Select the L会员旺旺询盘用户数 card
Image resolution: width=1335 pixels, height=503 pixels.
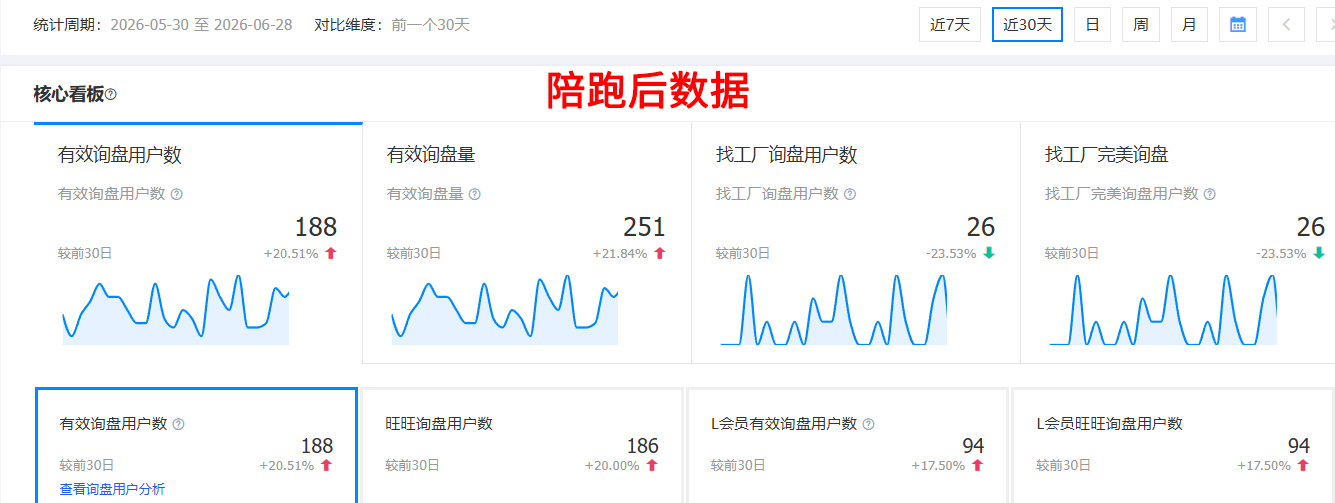pyautogui.click(x=1173, y=446)
